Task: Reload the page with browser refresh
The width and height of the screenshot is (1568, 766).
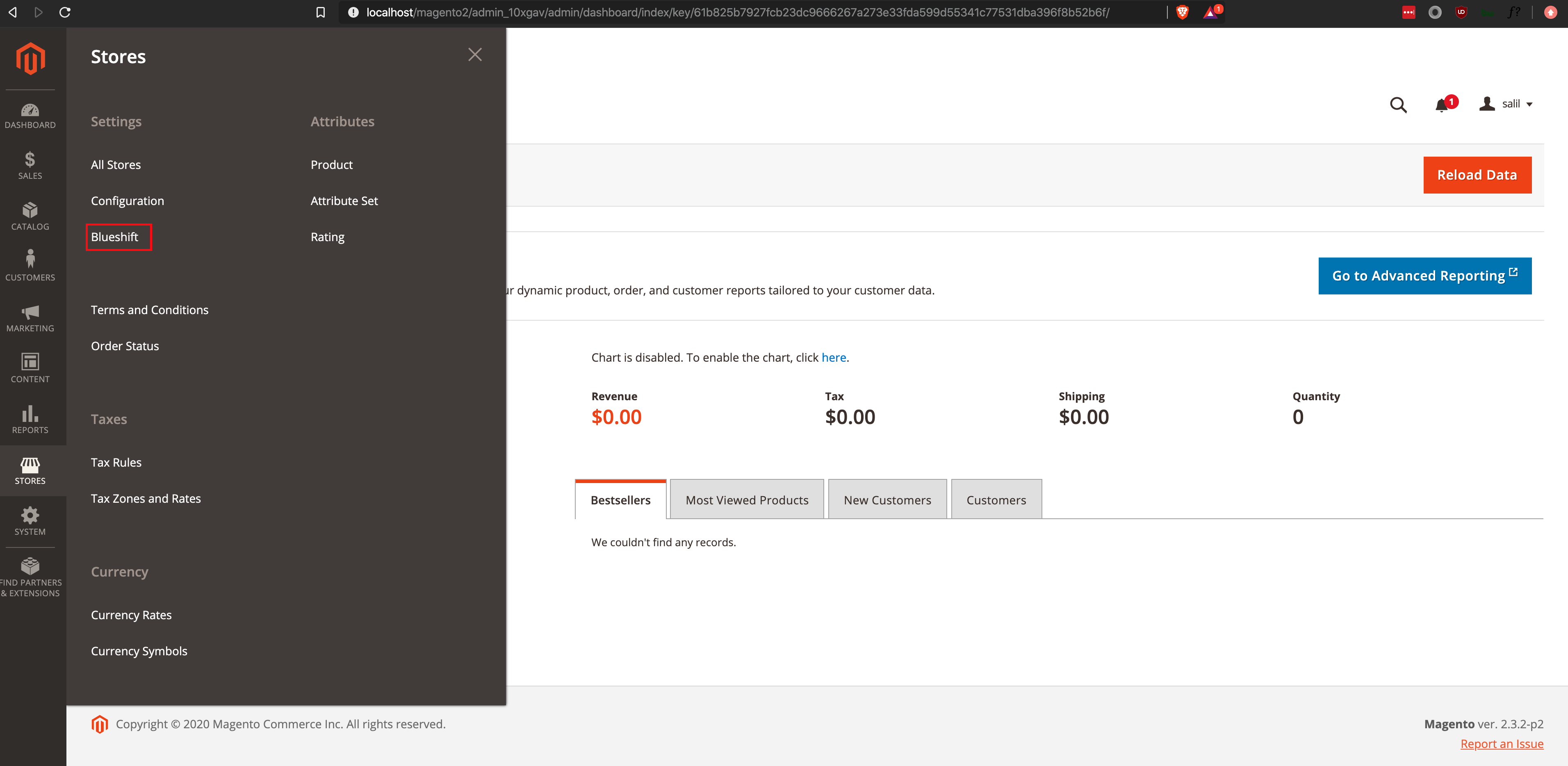Action: pos(65,12)
